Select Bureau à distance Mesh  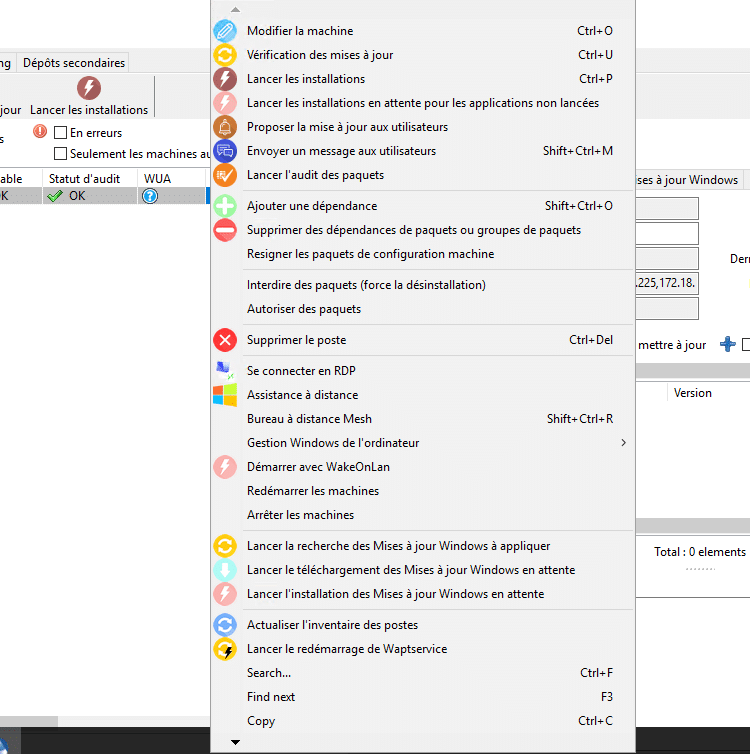click(x=423, y=419)
